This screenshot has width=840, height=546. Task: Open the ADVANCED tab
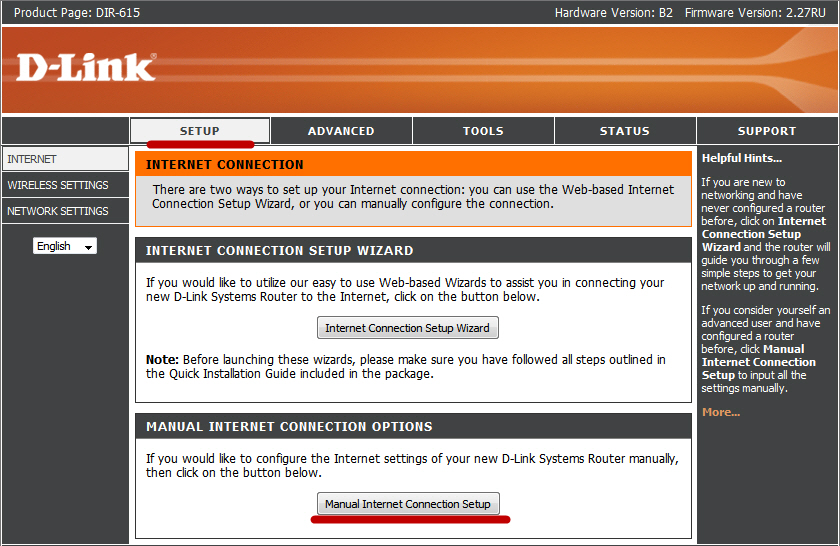(x=341, y=131)
